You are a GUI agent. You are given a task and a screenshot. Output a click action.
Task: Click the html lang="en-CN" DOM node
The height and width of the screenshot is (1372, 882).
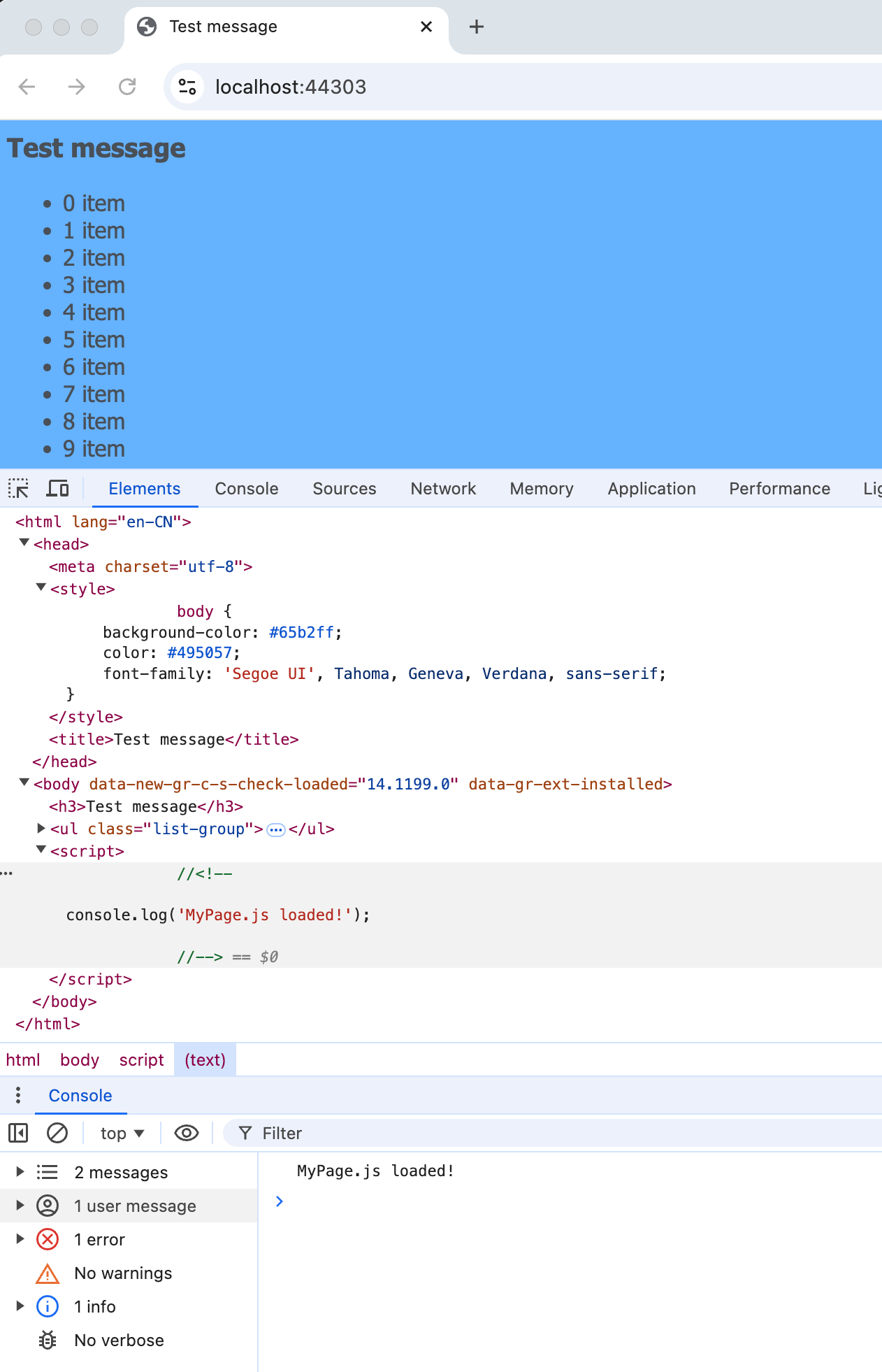click(103, 522)
